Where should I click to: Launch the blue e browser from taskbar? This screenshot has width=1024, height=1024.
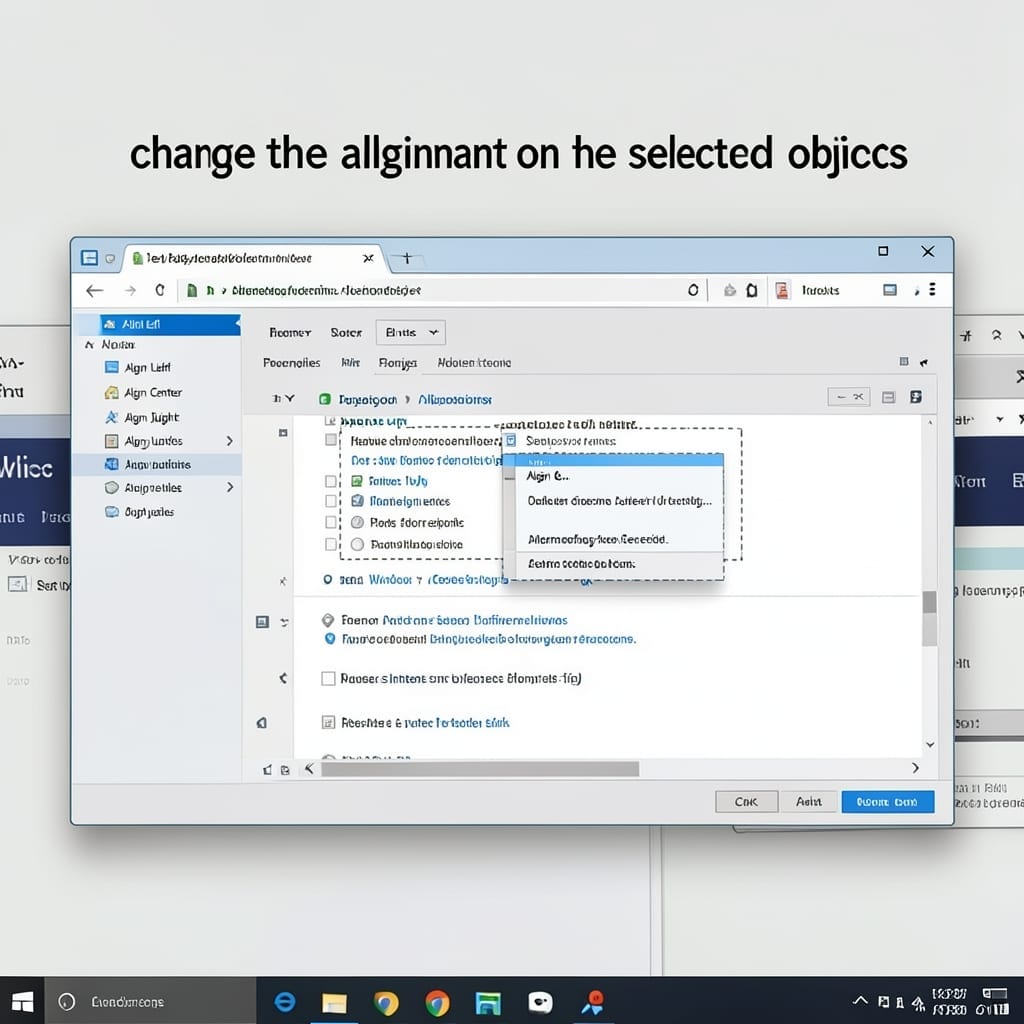[285, 1001]
